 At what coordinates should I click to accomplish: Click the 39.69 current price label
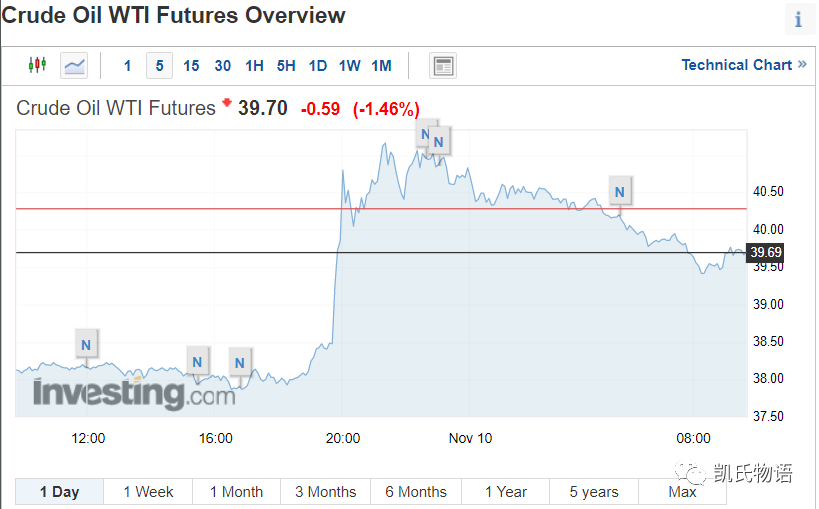point(765,253)
